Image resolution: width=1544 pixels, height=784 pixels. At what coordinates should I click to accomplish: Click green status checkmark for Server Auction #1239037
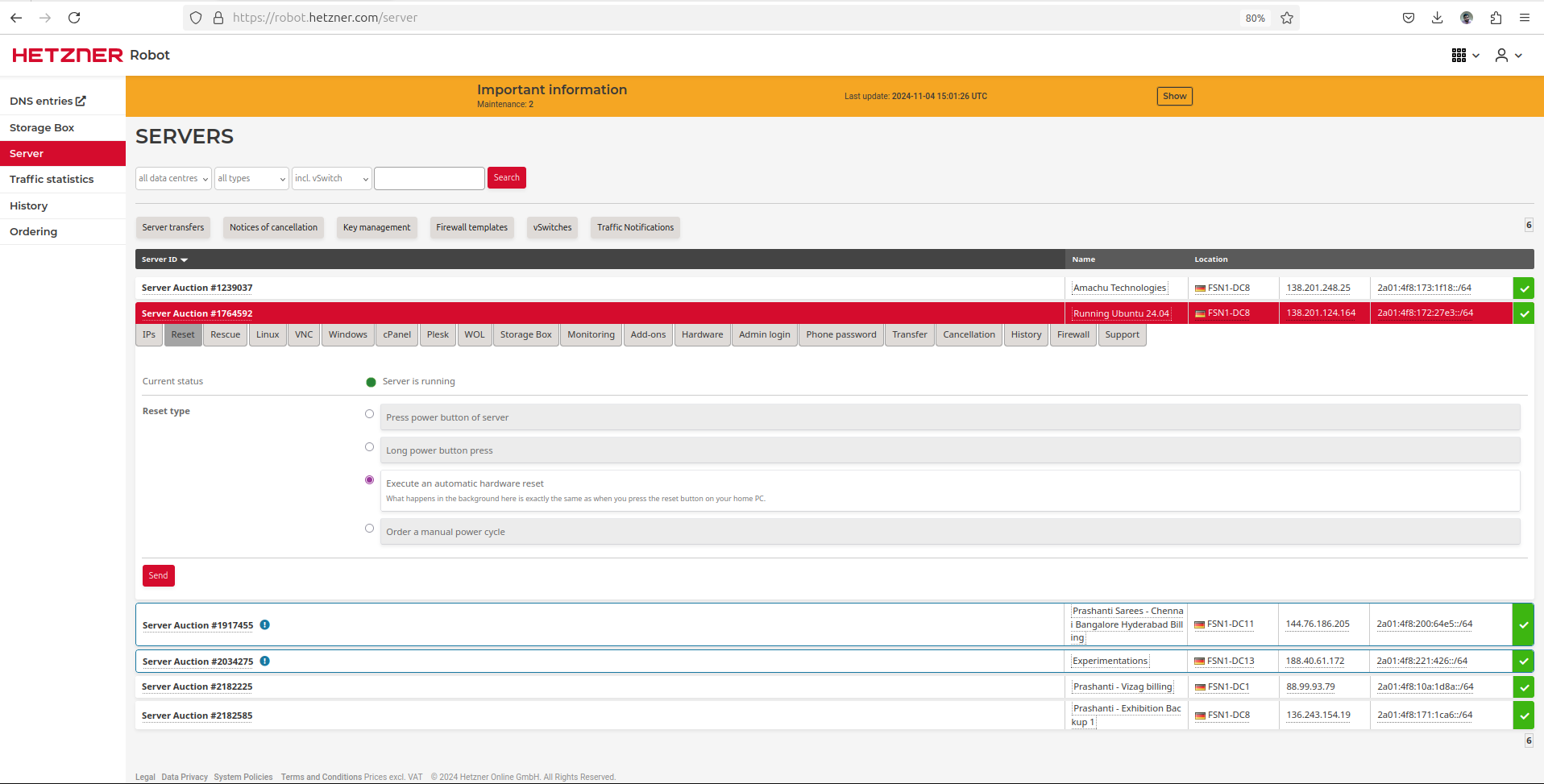pyautogui.click(x=1523, y=288)
